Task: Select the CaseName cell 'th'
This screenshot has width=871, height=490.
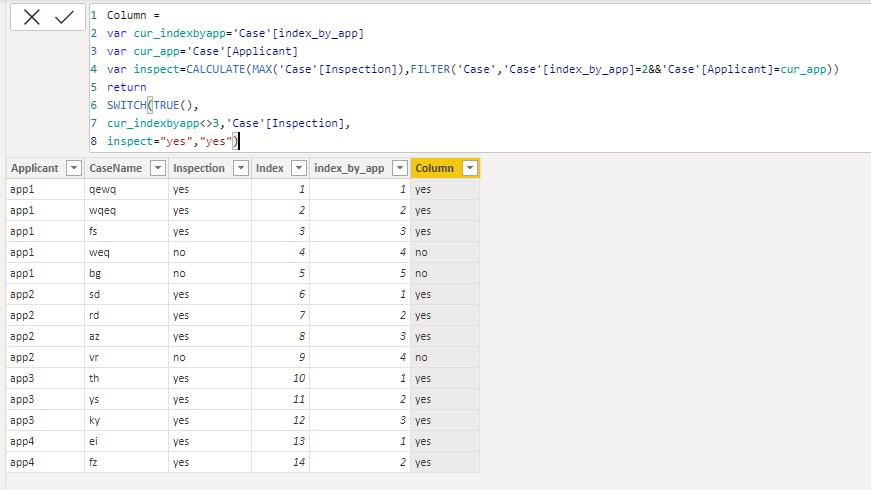Action: pos(127,378)
